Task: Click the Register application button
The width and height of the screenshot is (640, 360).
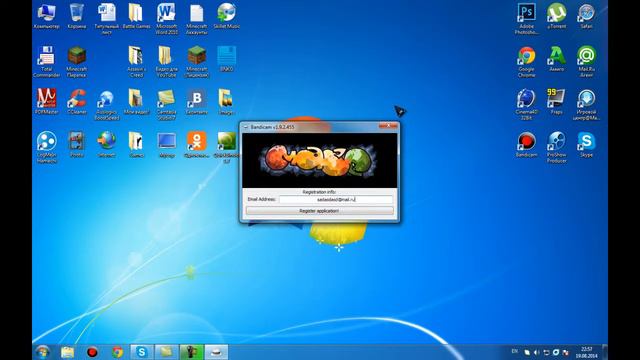Action: (x=320, y=211)
